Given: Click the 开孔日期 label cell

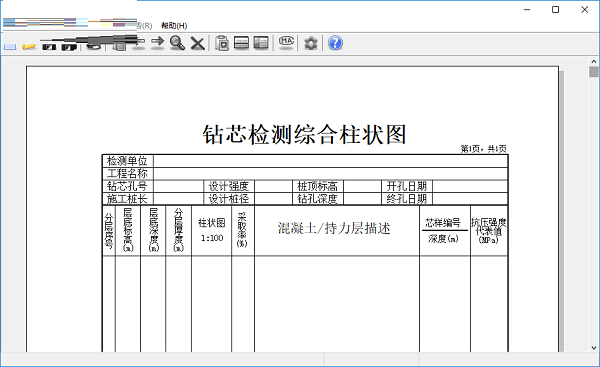Looking at the screenshot, I should click(x=407, y=186).
